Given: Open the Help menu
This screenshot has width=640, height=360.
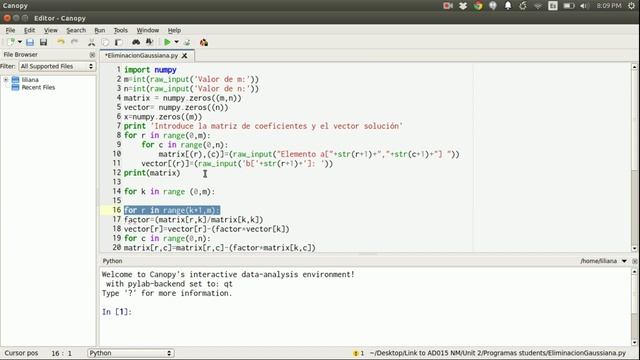Looking at the screenshot, I should click(x=174, y=30).
